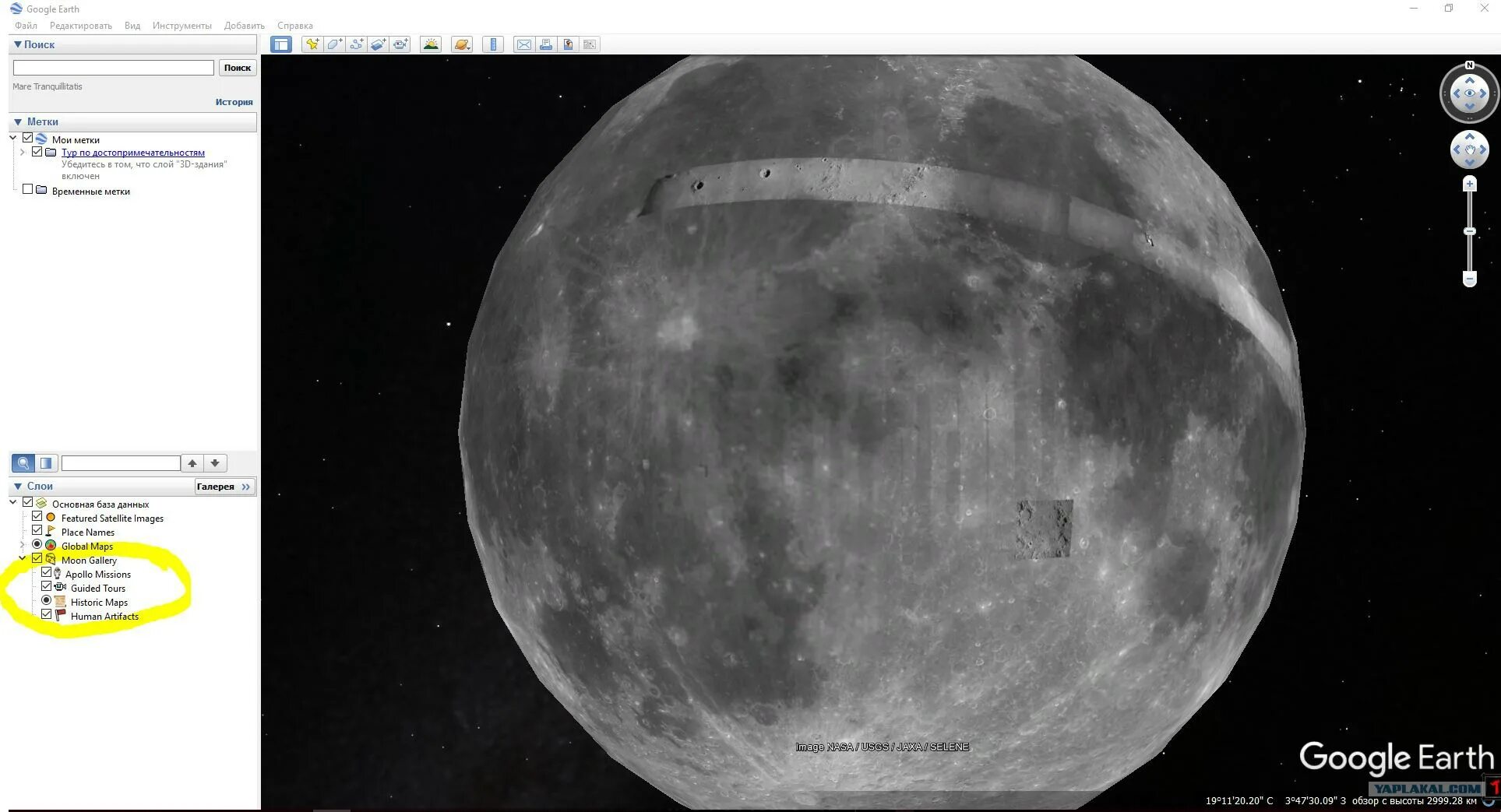Open the Справка menu

pyautogui.click(x=295, y=26)
